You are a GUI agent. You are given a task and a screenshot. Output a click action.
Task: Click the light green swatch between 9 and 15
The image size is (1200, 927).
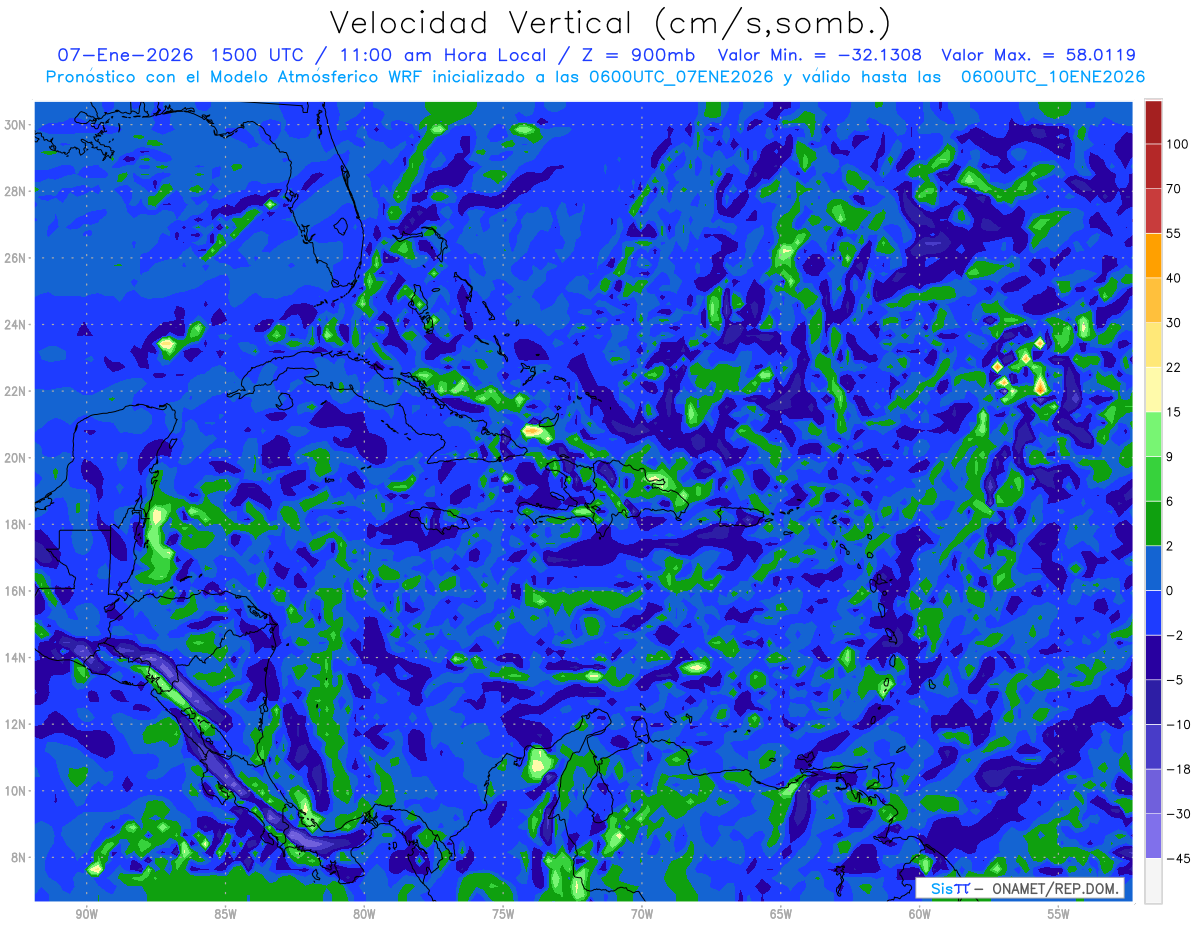click(x=1153, y=433)
